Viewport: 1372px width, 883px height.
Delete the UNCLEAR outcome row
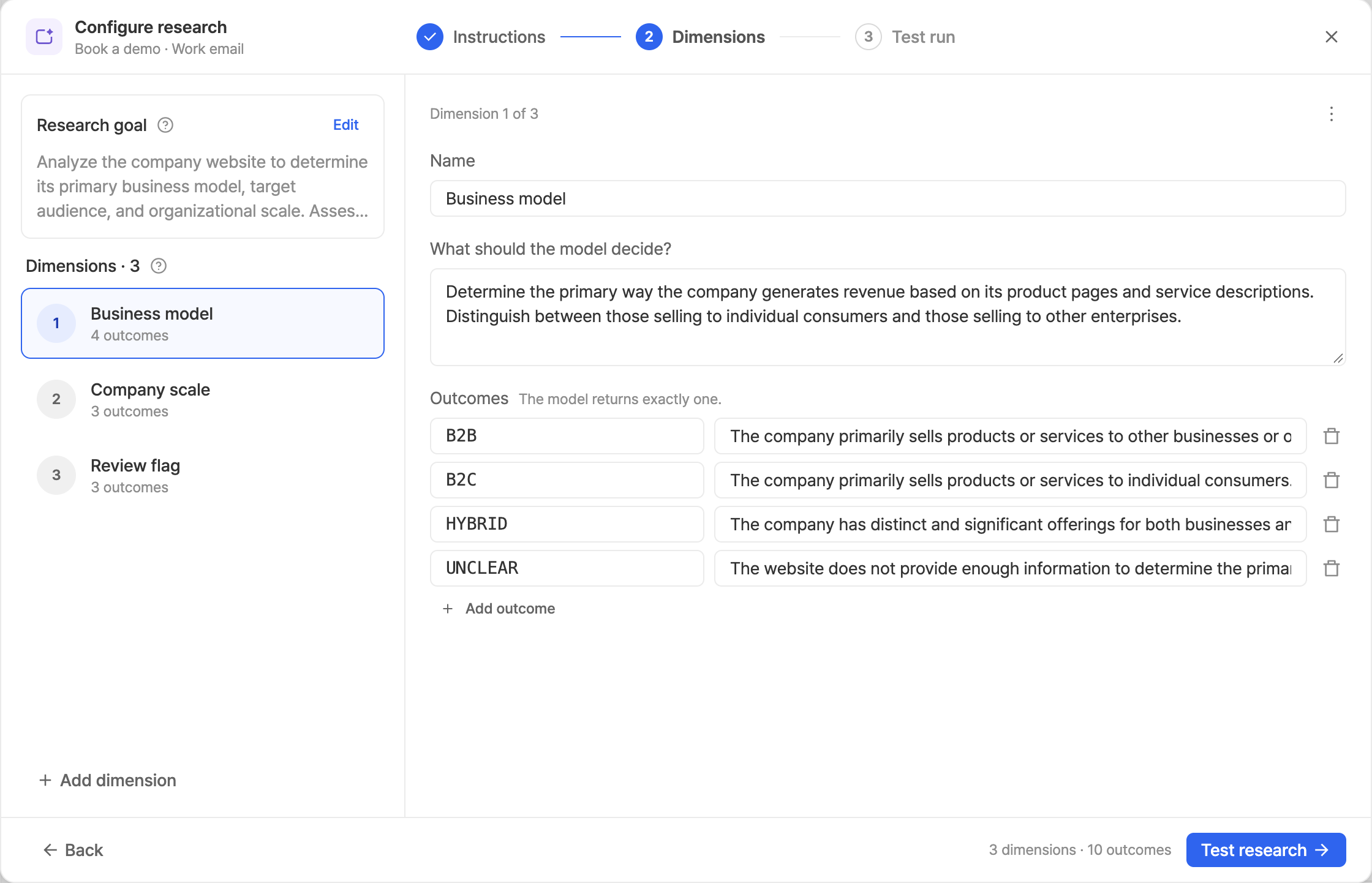(x=1331, y=568)
